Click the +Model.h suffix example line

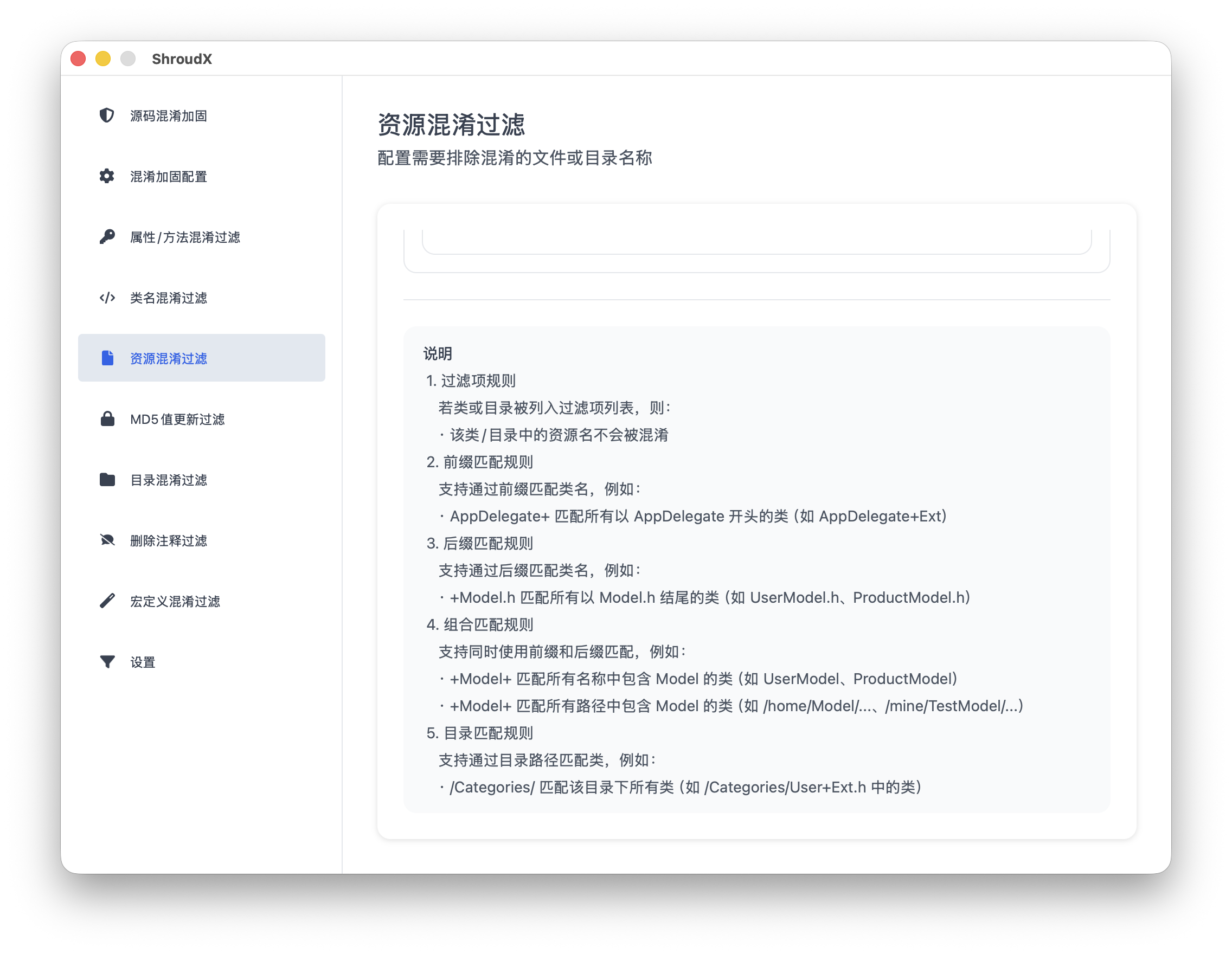click(x=704, y=597)
